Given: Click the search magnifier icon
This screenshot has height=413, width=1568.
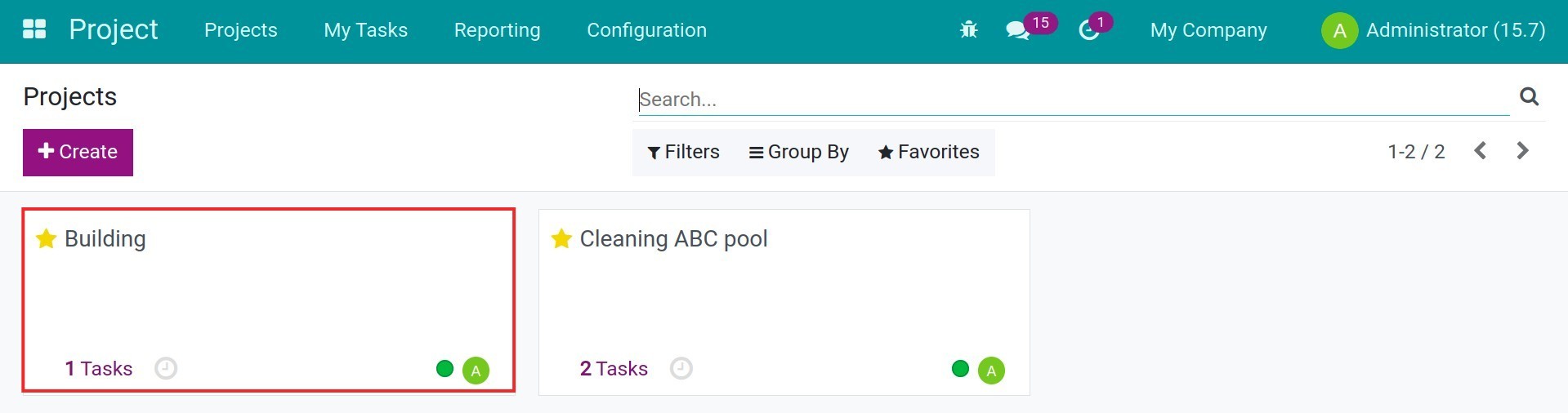Looking at the screenshot, I should coord(1529,97).
